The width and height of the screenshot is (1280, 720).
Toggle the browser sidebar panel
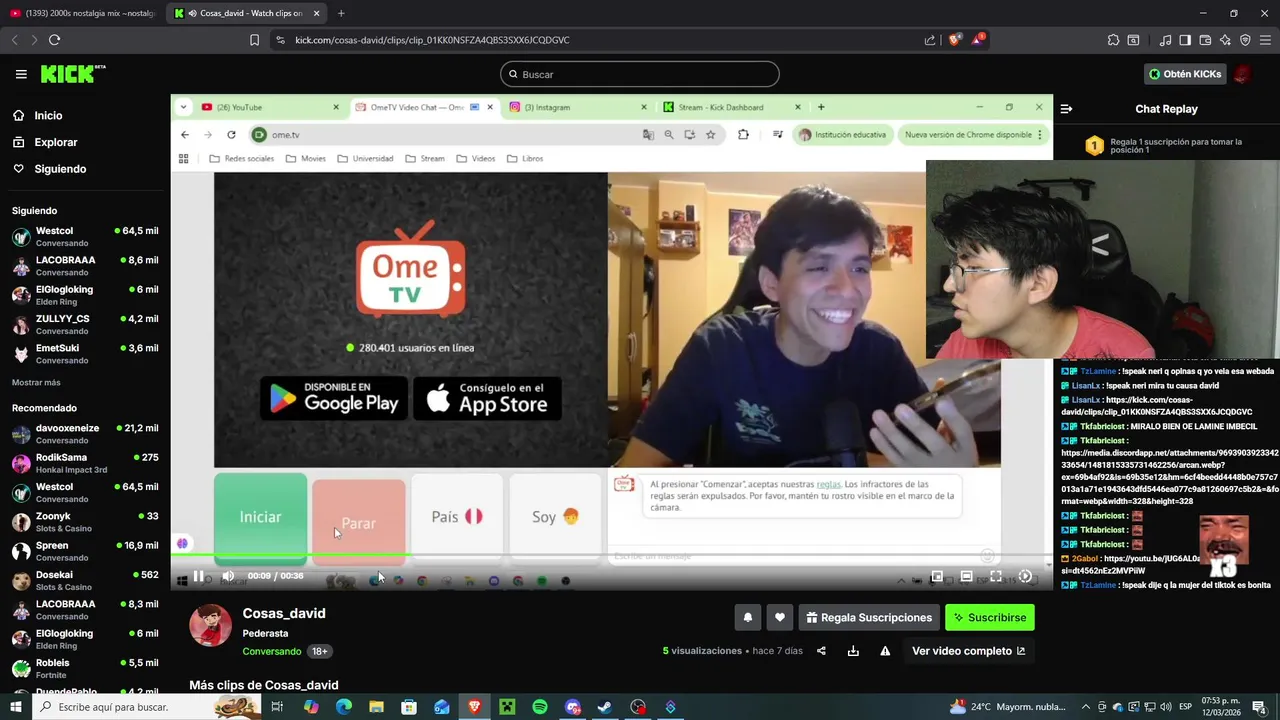[1185, 40]
